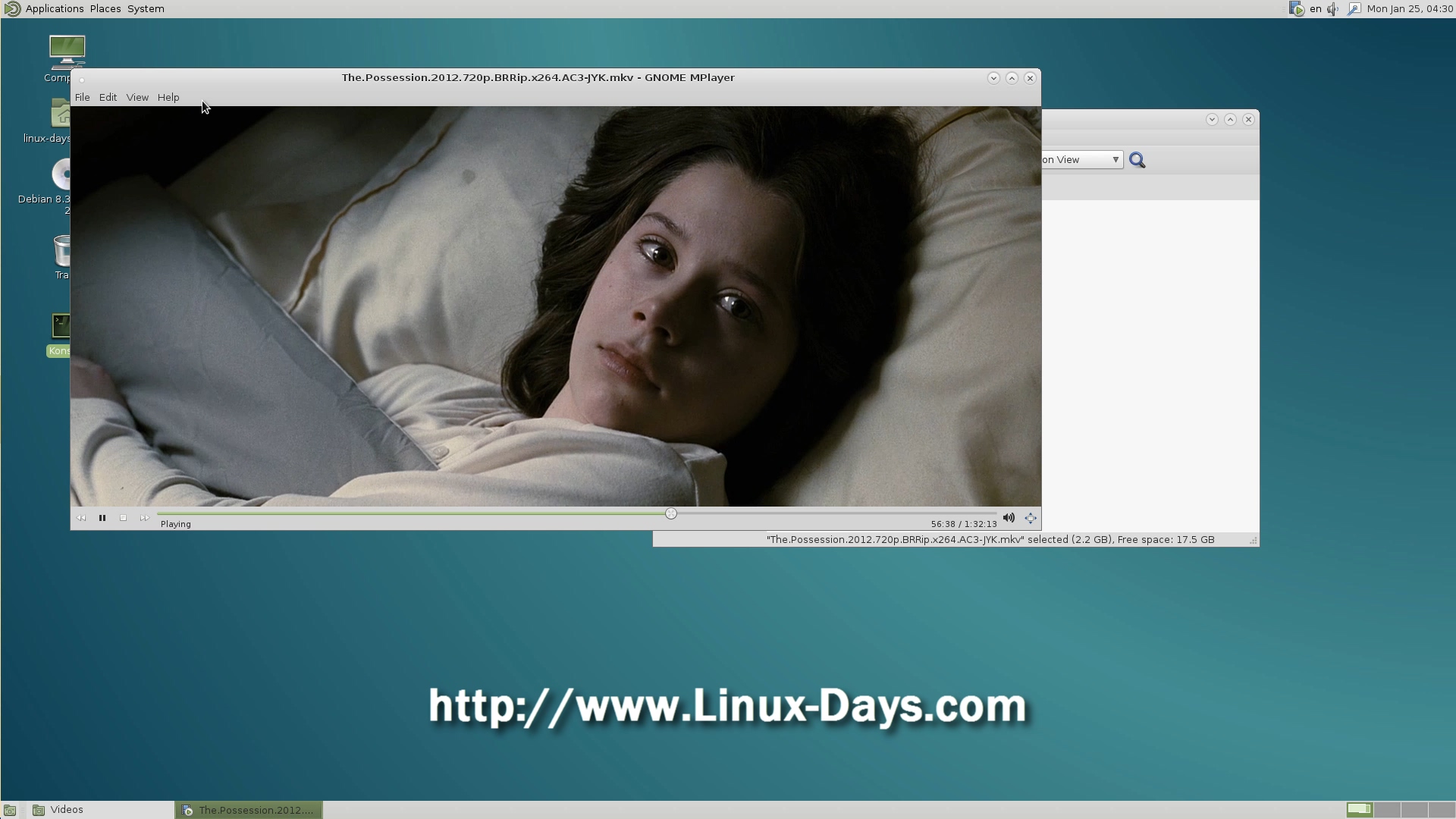Open the View menu in MPlayer
1456x819 pixels.
(137, 97)
